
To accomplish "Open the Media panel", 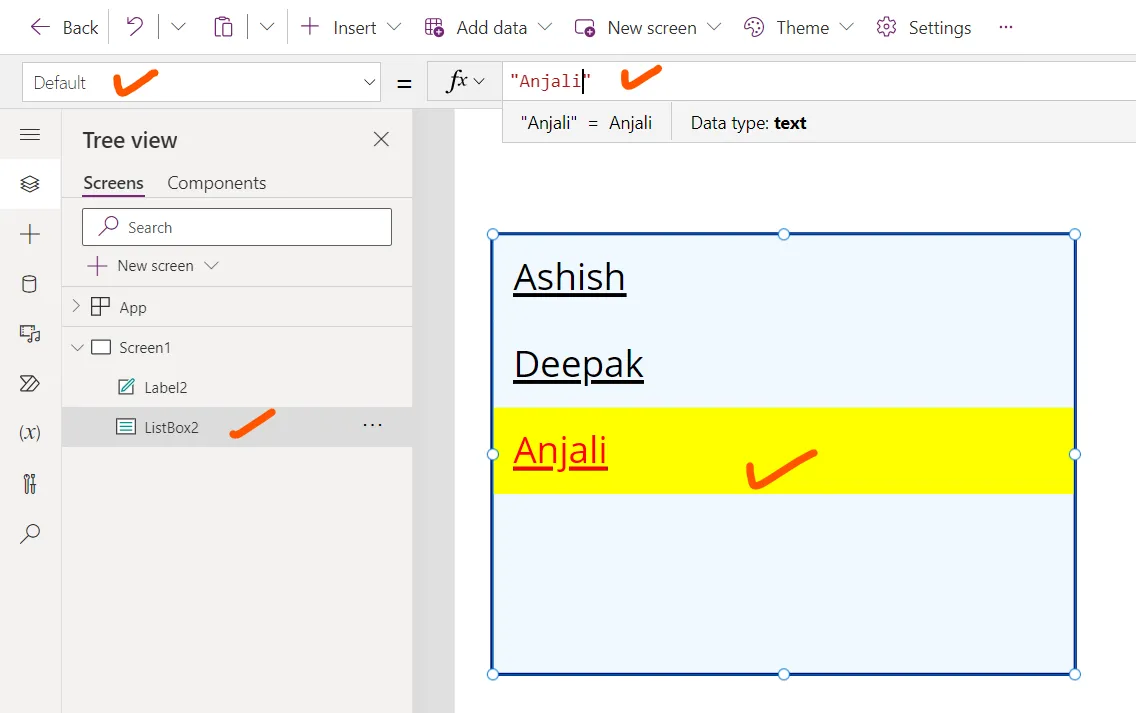I will tap(30, 334).
